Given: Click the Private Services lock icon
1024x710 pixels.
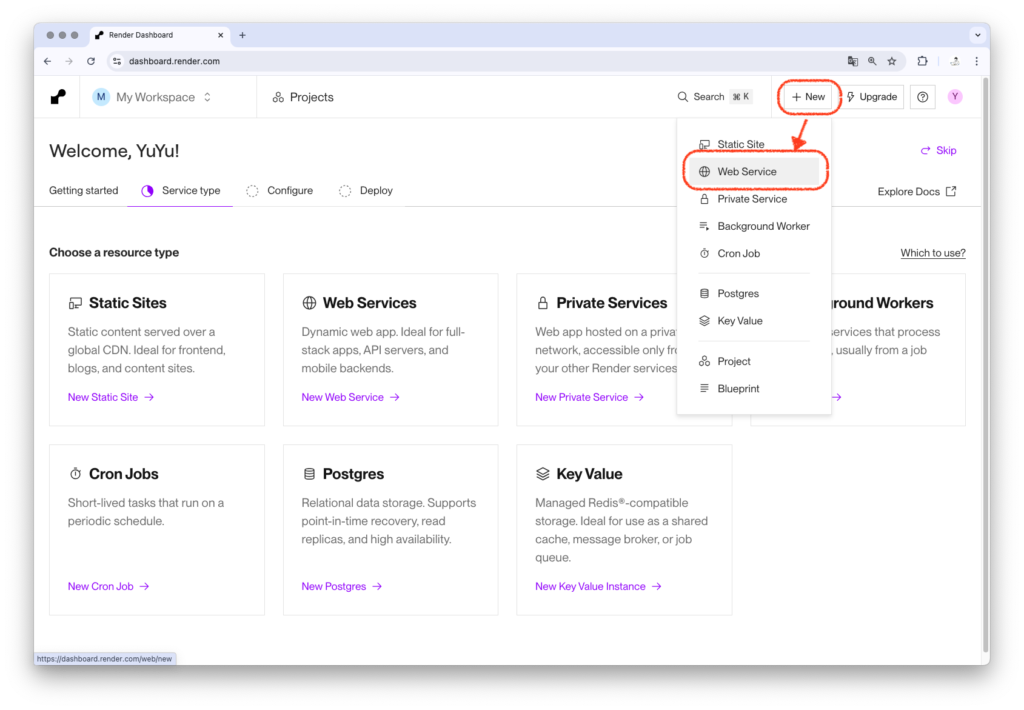Looking at the screenshot, I should pos(543,303).
